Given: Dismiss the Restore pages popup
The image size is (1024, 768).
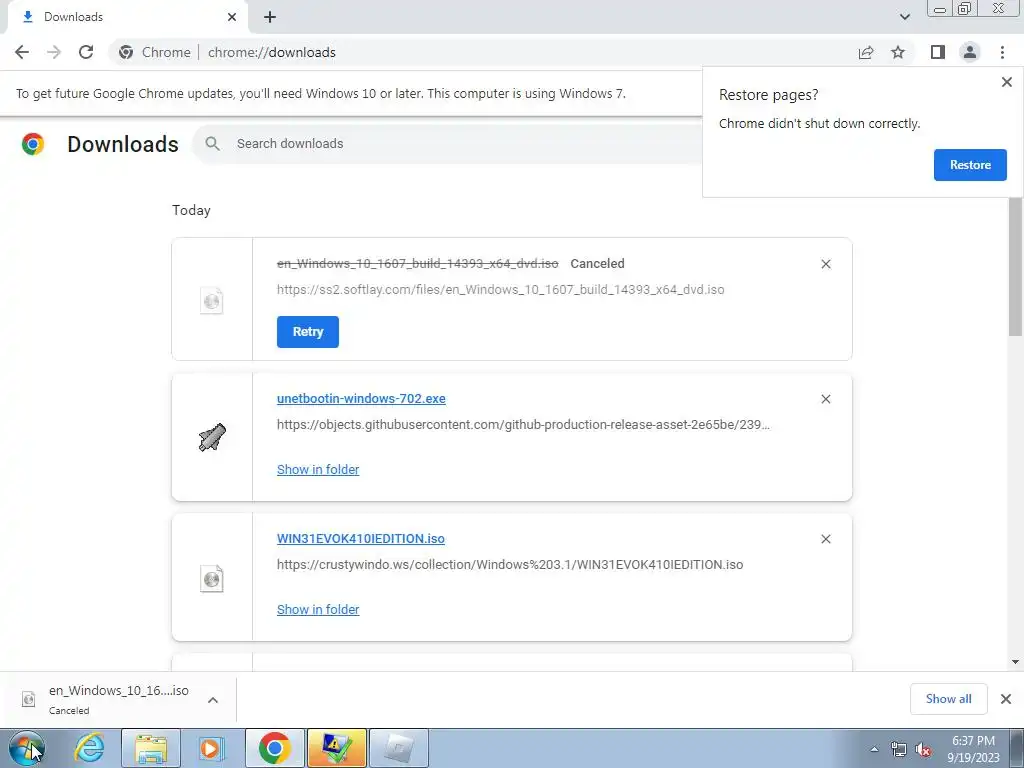Looking at the screenshot, I should tap(1006, 82).
